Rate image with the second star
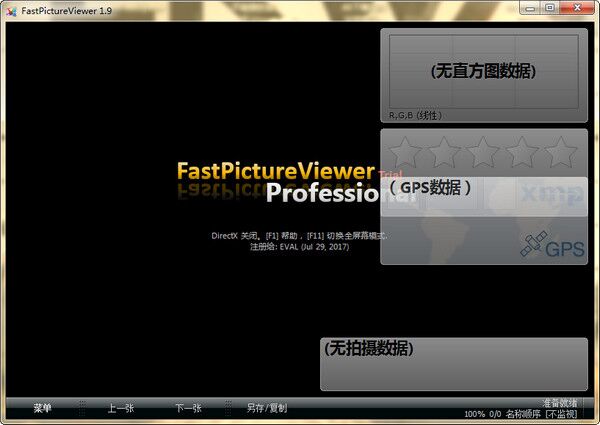Image resolution: width=600 pixels, height=425 pixels. (x=444, y=153)
